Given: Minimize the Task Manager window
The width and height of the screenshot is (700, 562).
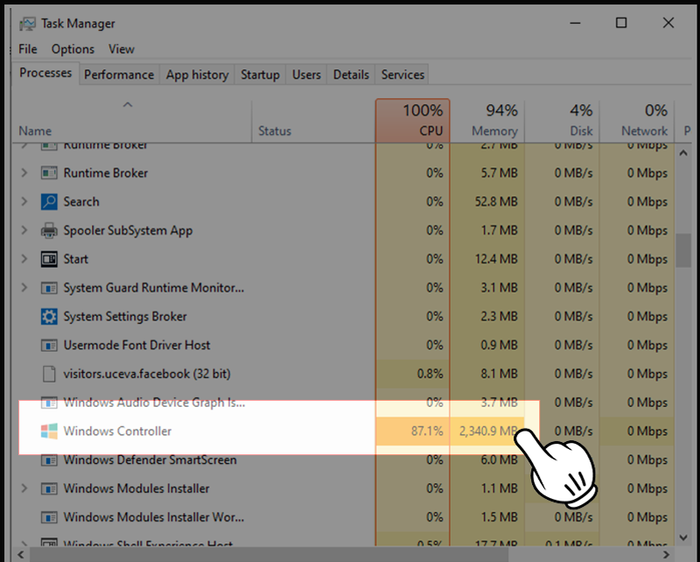Looking at the screenshot, I should point(575,23).
